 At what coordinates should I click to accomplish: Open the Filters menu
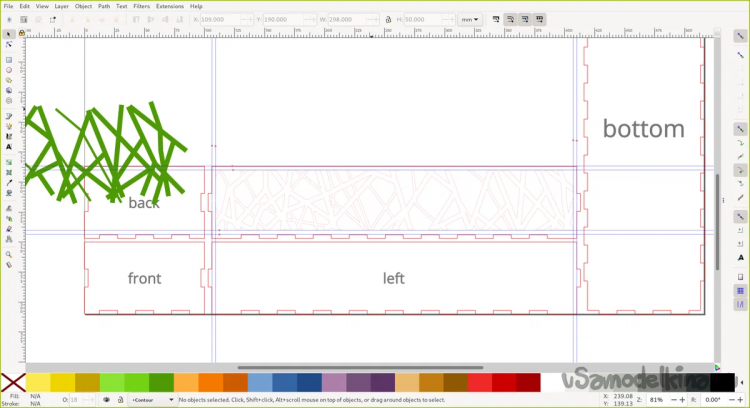[141, 6]
